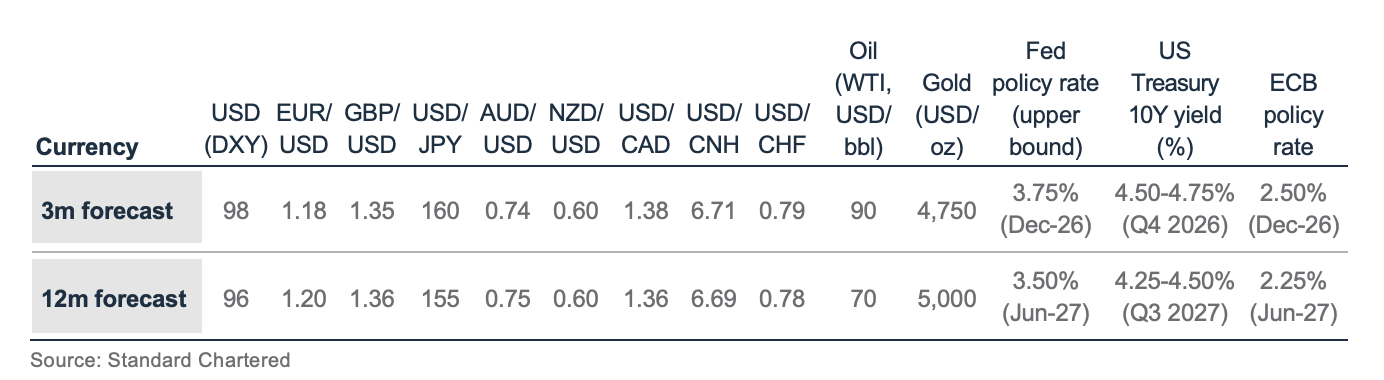Click the Currency column header
The width and height of the screenshot is (1384, 380).
click(x=87, y=147)
